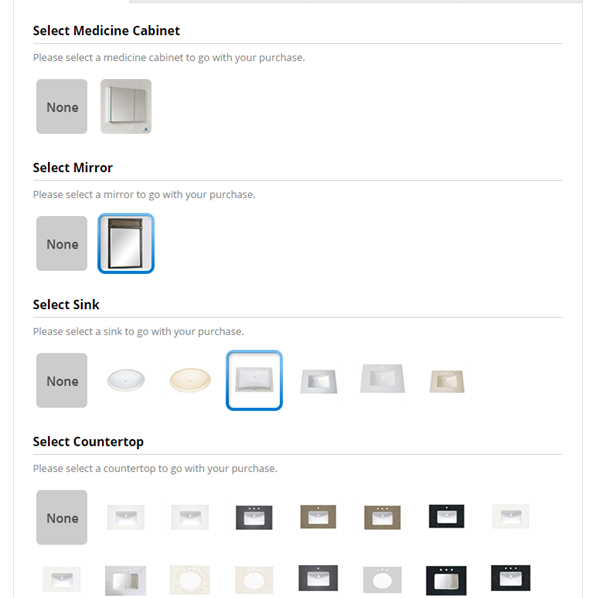Select the speckled oval-cutout countertop in second row

(190, 580)
